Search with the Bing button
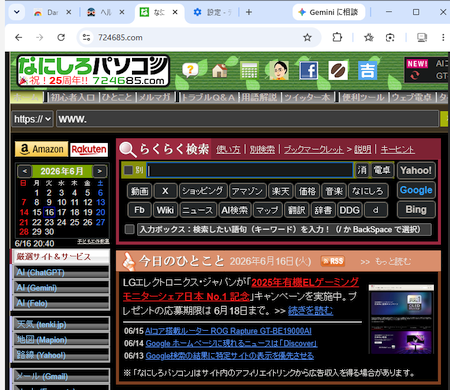 click(416, 210)
